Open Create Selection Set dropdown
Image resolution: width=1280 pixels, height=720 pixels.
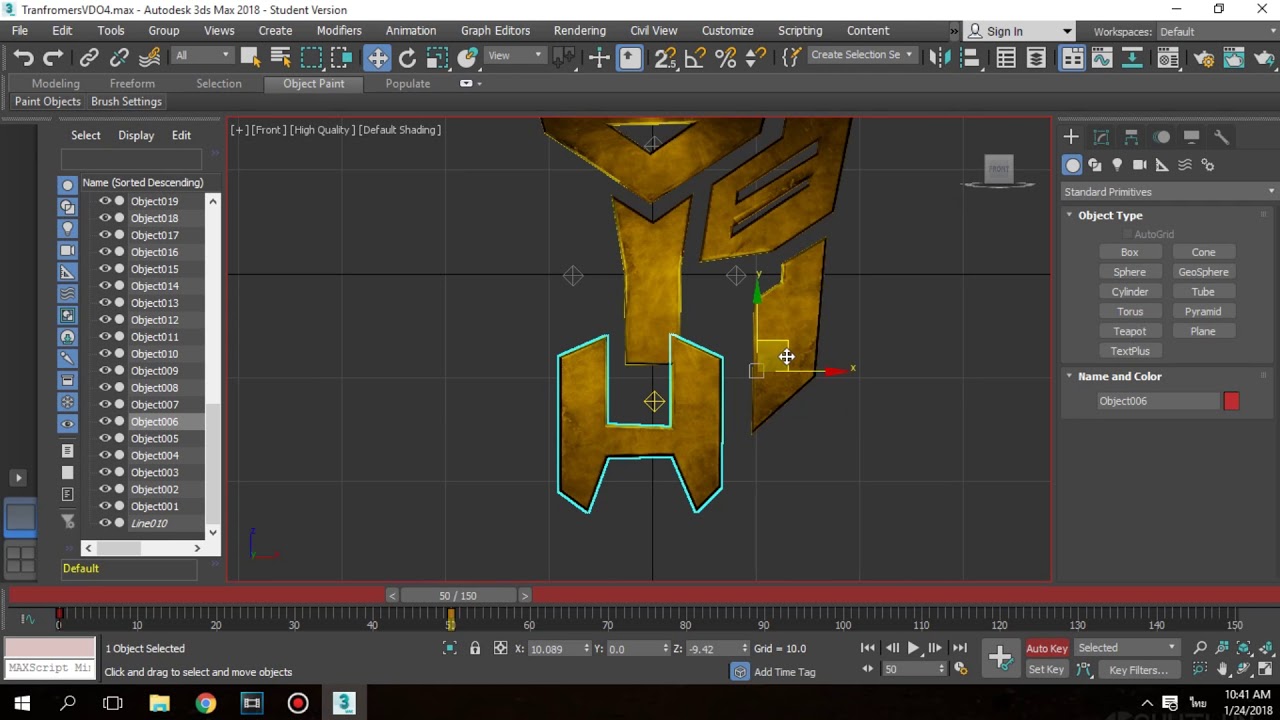coord(861,55)
